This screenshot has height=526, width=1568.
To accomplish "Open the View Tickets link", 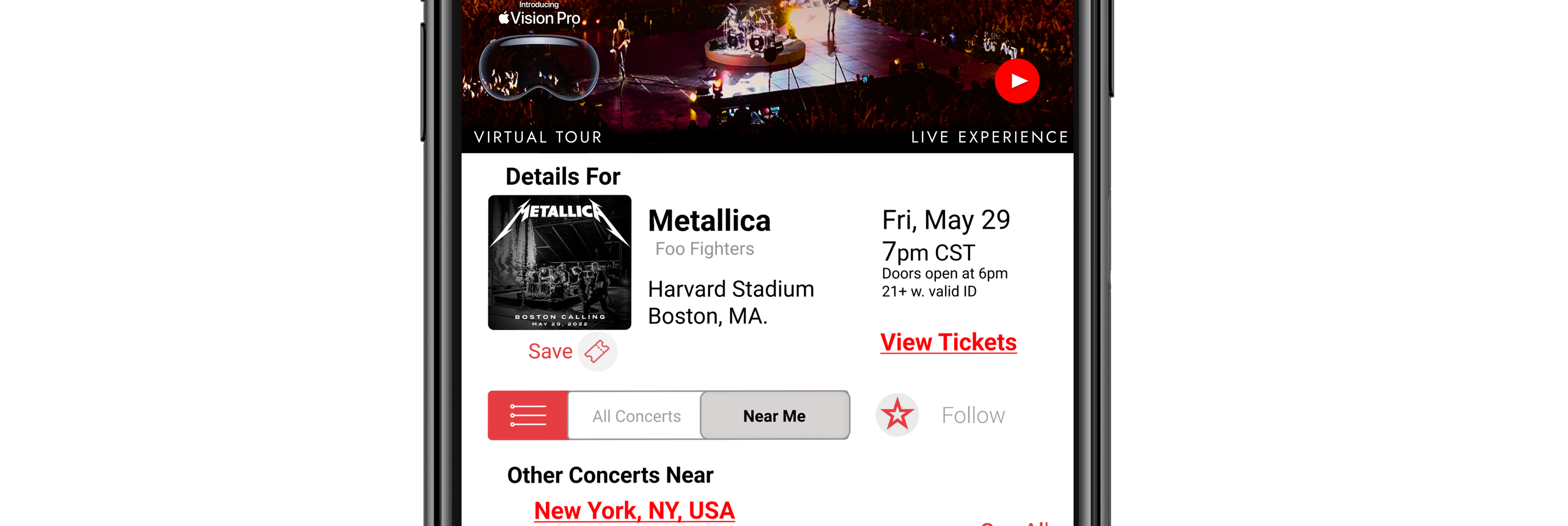I will point(948,342).
